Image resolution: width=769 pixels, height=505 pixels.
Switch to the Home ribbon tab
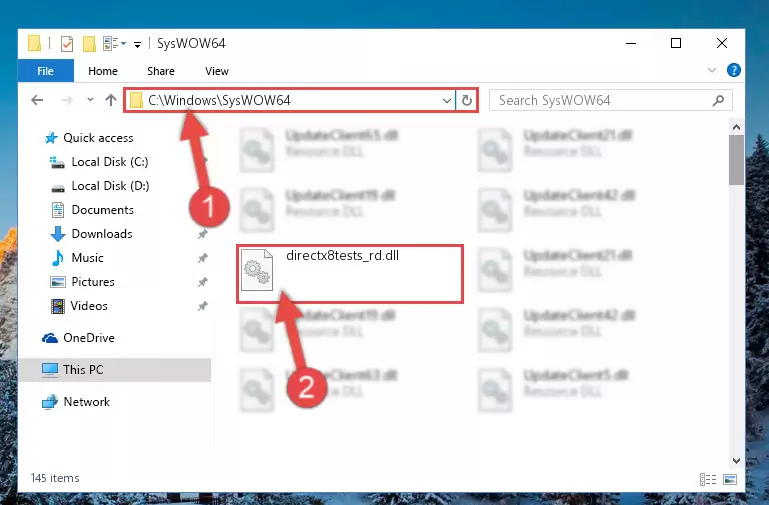tap(103, 71)
